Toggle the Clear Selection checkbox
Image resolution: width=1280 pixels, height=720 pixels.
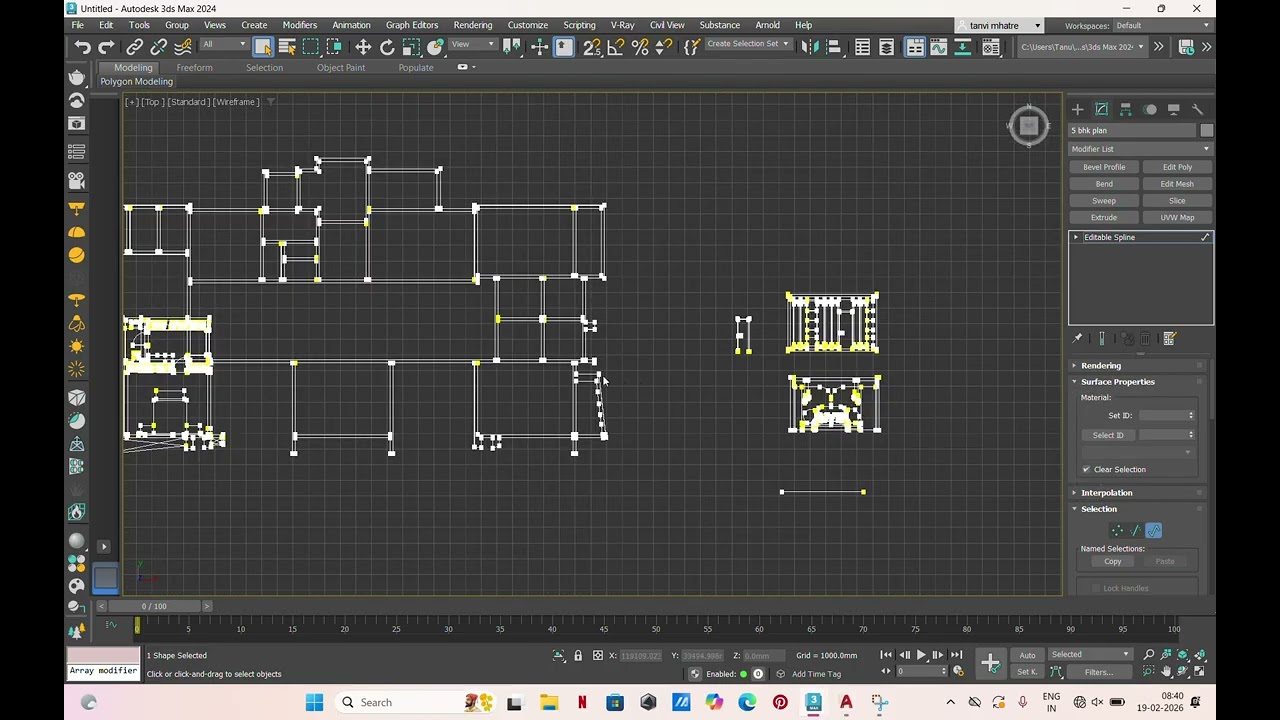point(1087,470)
